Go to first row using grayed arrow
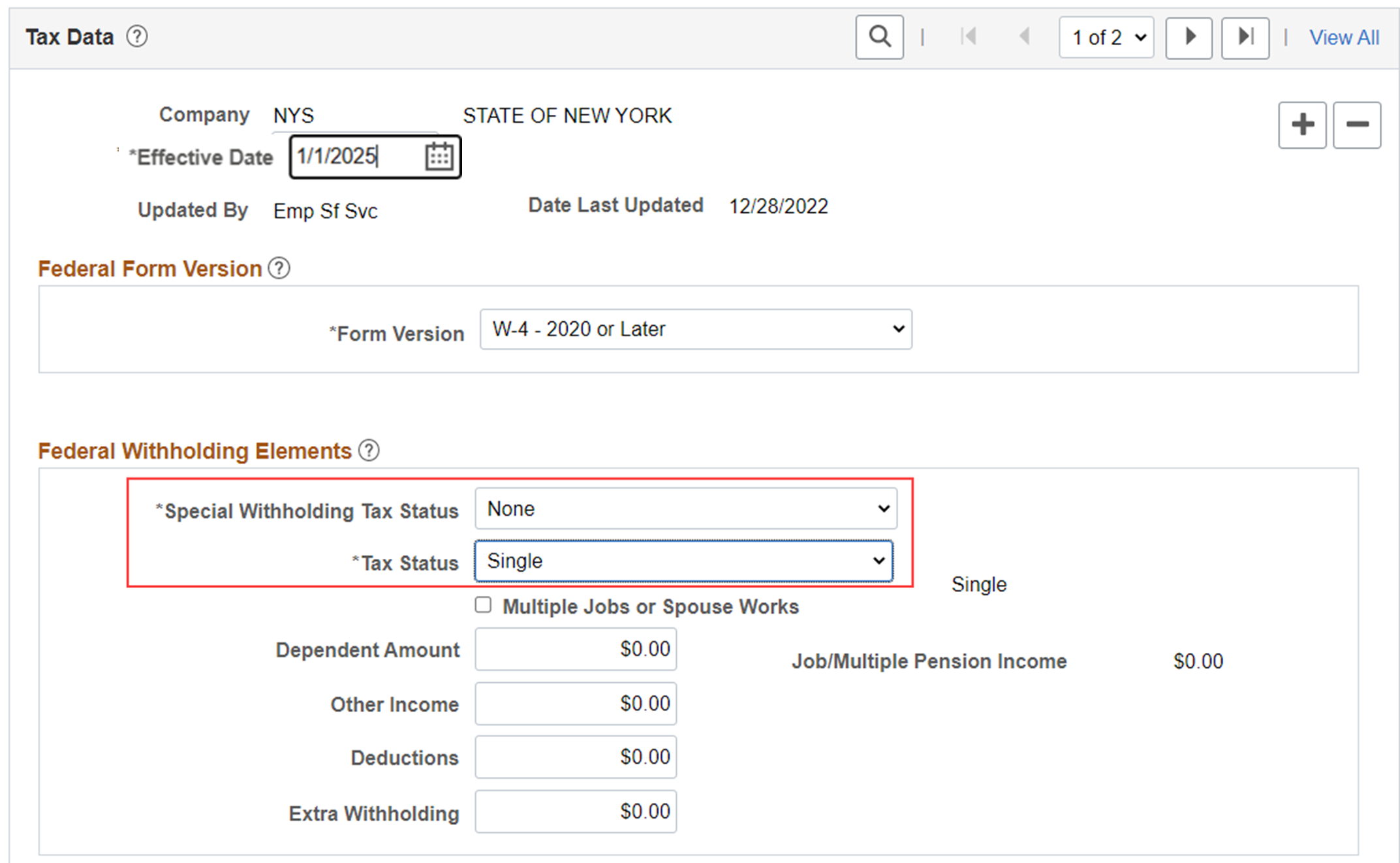Viewport: 1400px width, 863px height. pyautogui.click(x=969, y=37)
